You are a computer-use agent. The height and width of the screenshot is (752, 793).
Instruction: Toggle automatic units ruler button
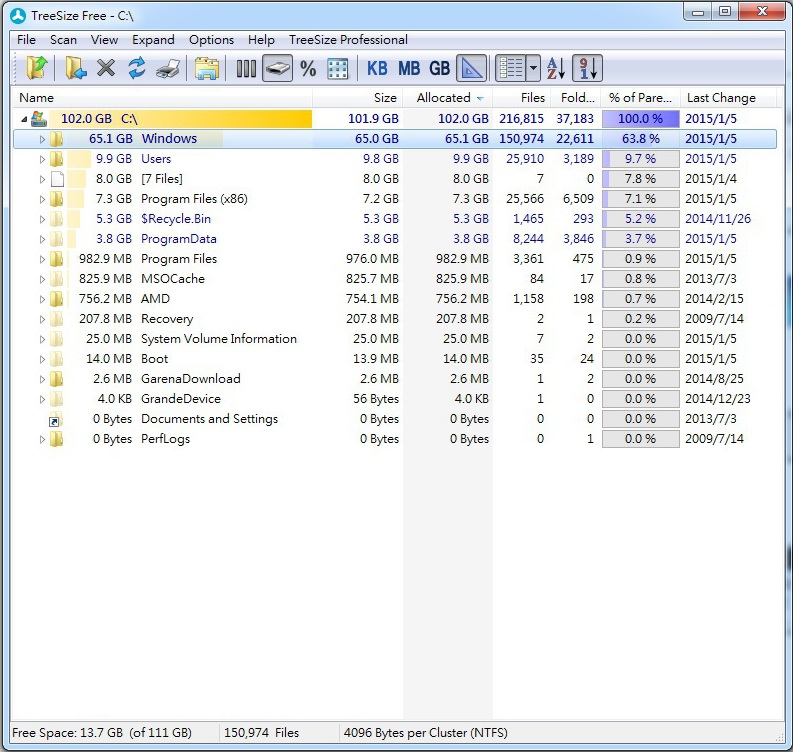(471, 68)
